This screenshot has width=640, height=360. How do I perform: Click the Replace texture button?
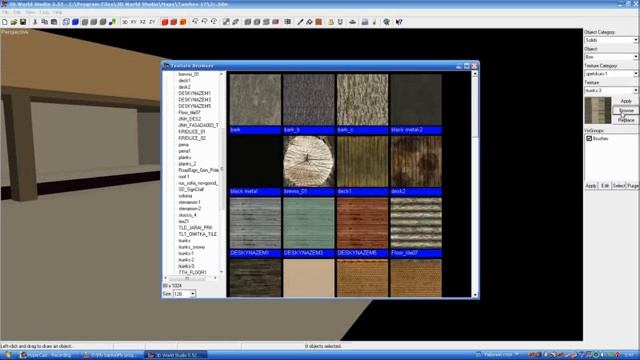pyautogui.click(x=626, y=120)
